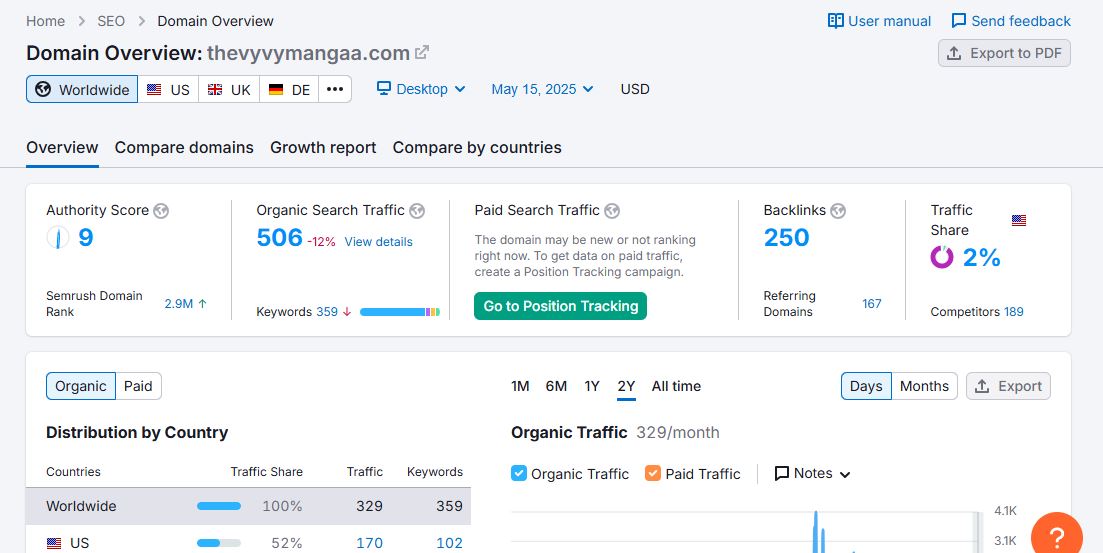The height and width of the screenshot is (553, 1103).
Task: Set chart range to 1M
Action: (520, 386)
